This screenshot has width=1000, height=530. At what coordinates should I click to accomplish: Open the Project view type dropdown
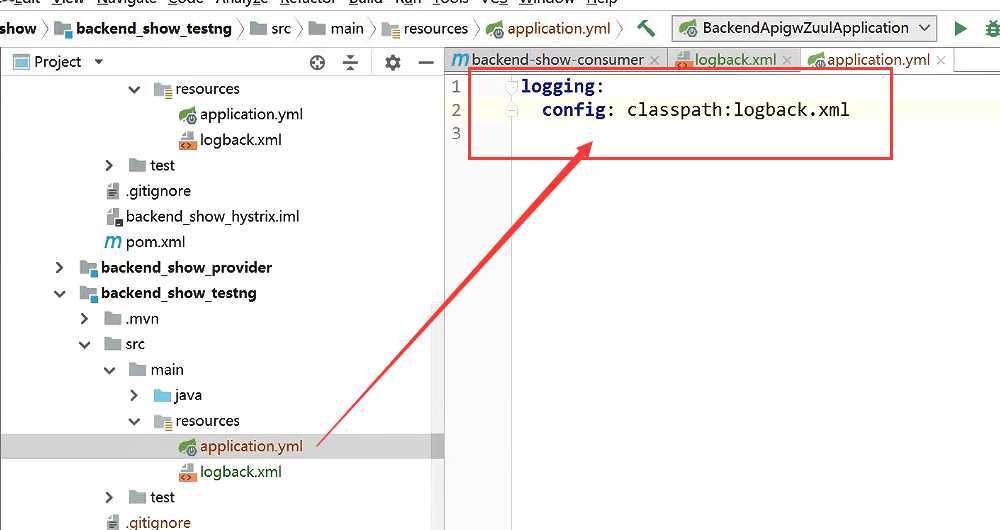(x=98, y=62)
